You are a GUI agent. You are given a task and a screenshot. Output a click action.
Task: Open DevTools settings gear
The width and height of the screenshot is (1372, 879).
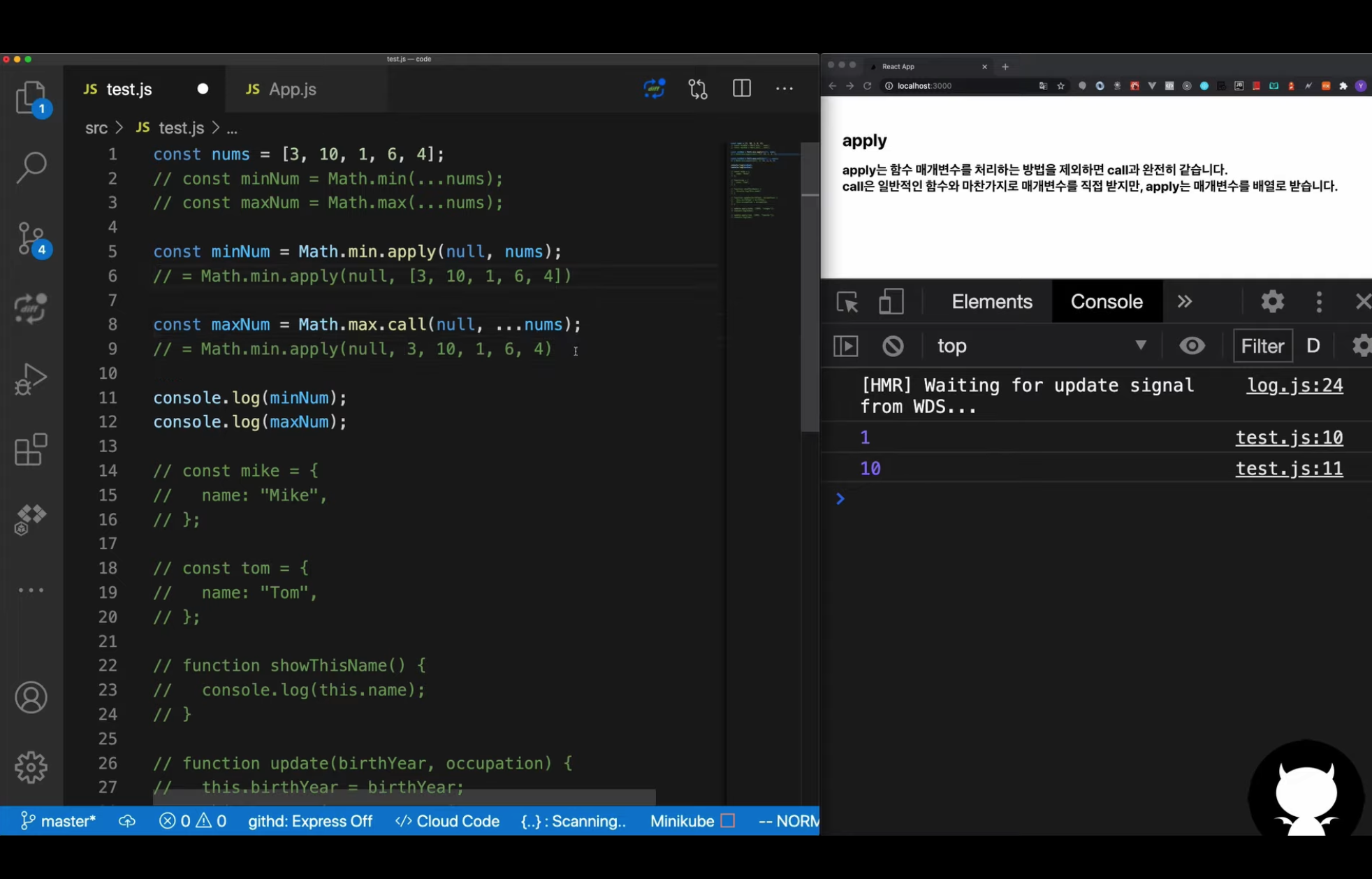1273,302
